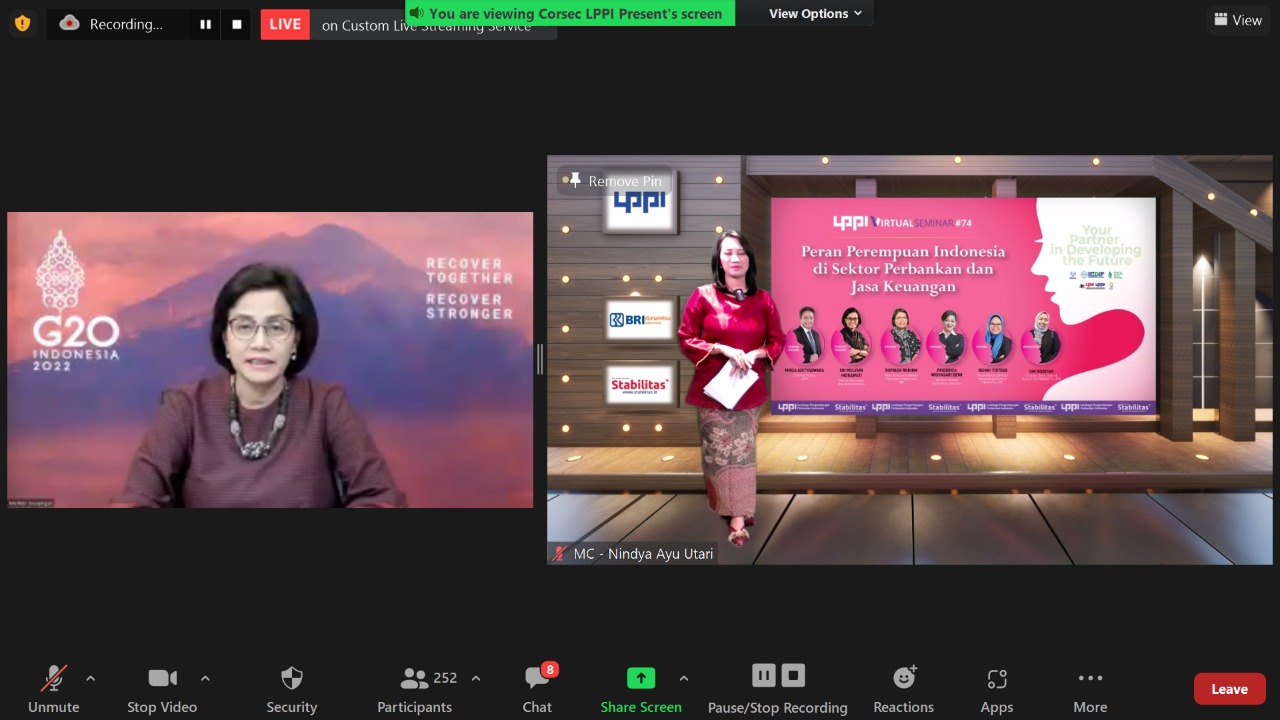1280x720 pixels.
Task: Open the View Options dropdown
Action: tap(815, 14)
